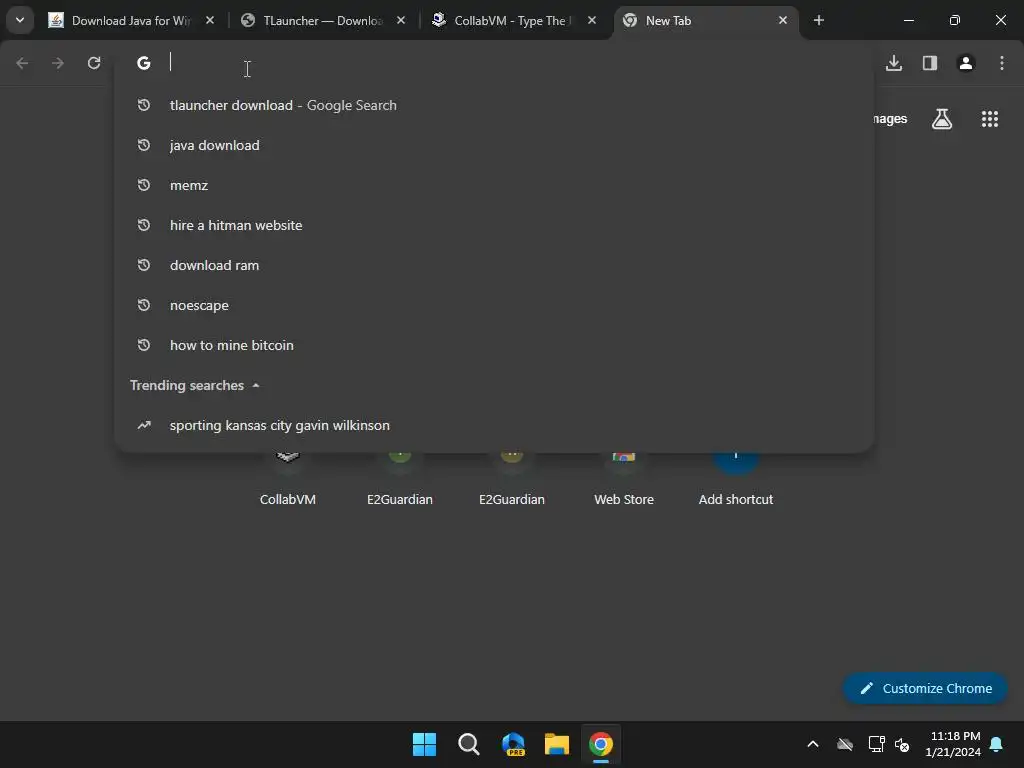Image resolution: width=1024 pixels, height=768 pixels.
Task: Show hidden system tray icons
Action: [x=813, y=744]
